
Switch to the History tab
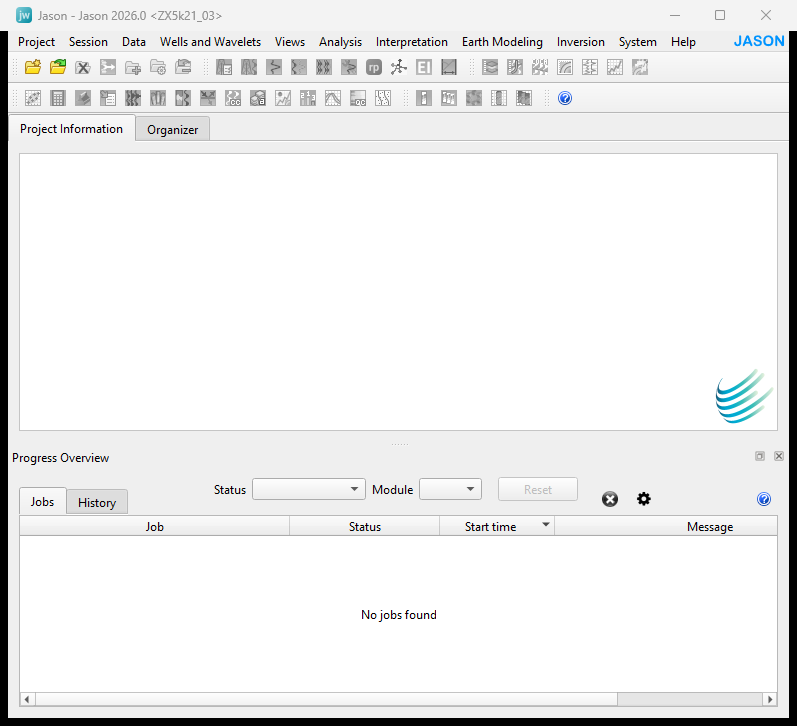coord(97,502)
